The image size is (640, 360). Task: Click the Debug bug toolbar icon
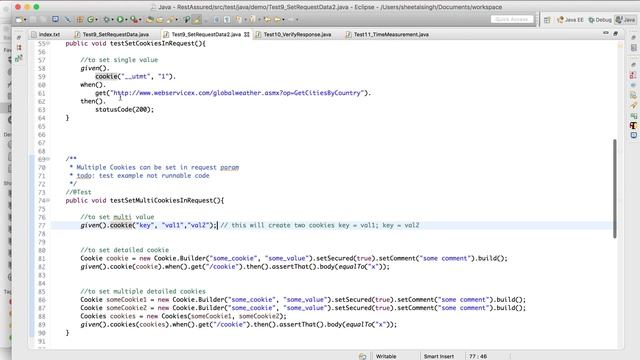[106, 20]
